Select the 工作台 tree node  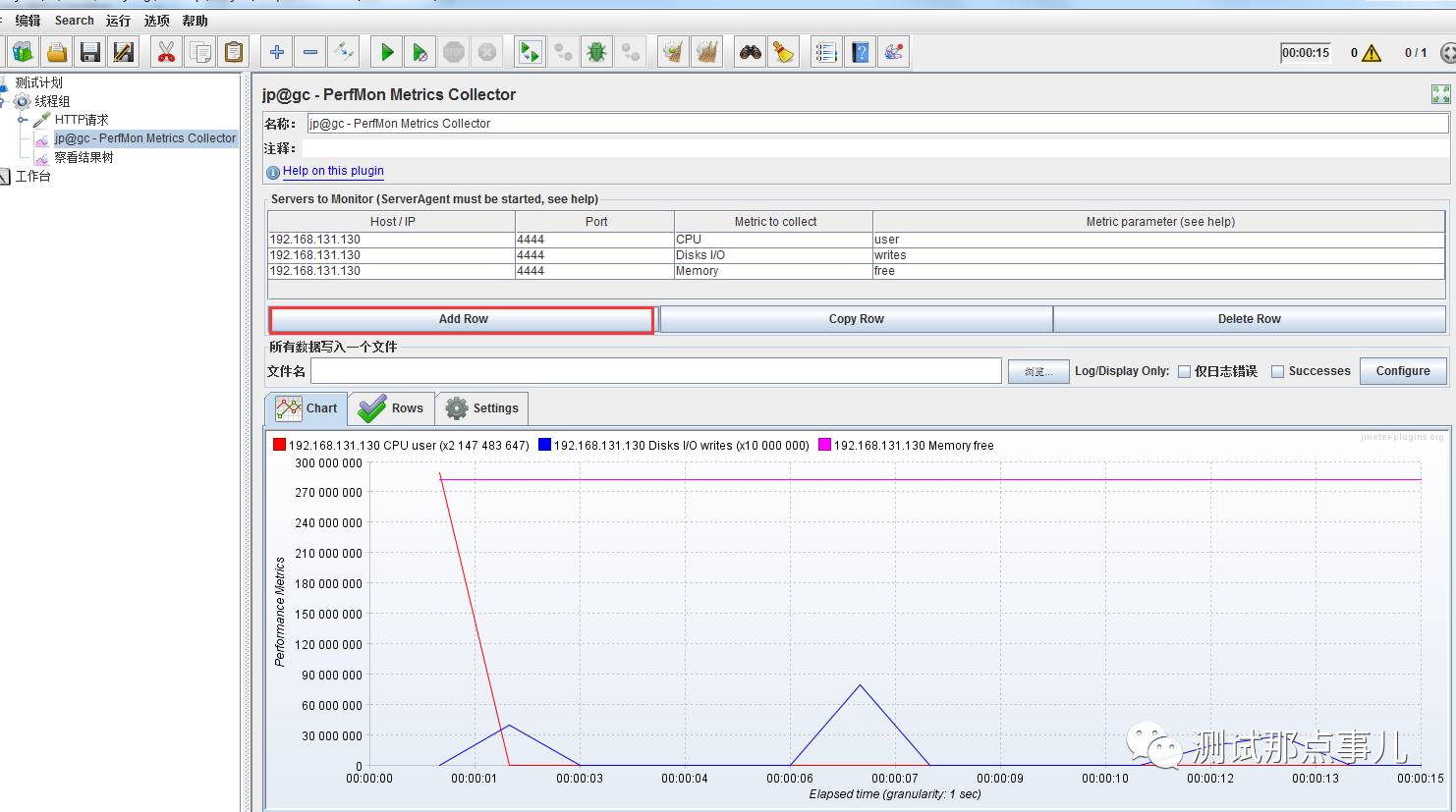pos(33,176)
